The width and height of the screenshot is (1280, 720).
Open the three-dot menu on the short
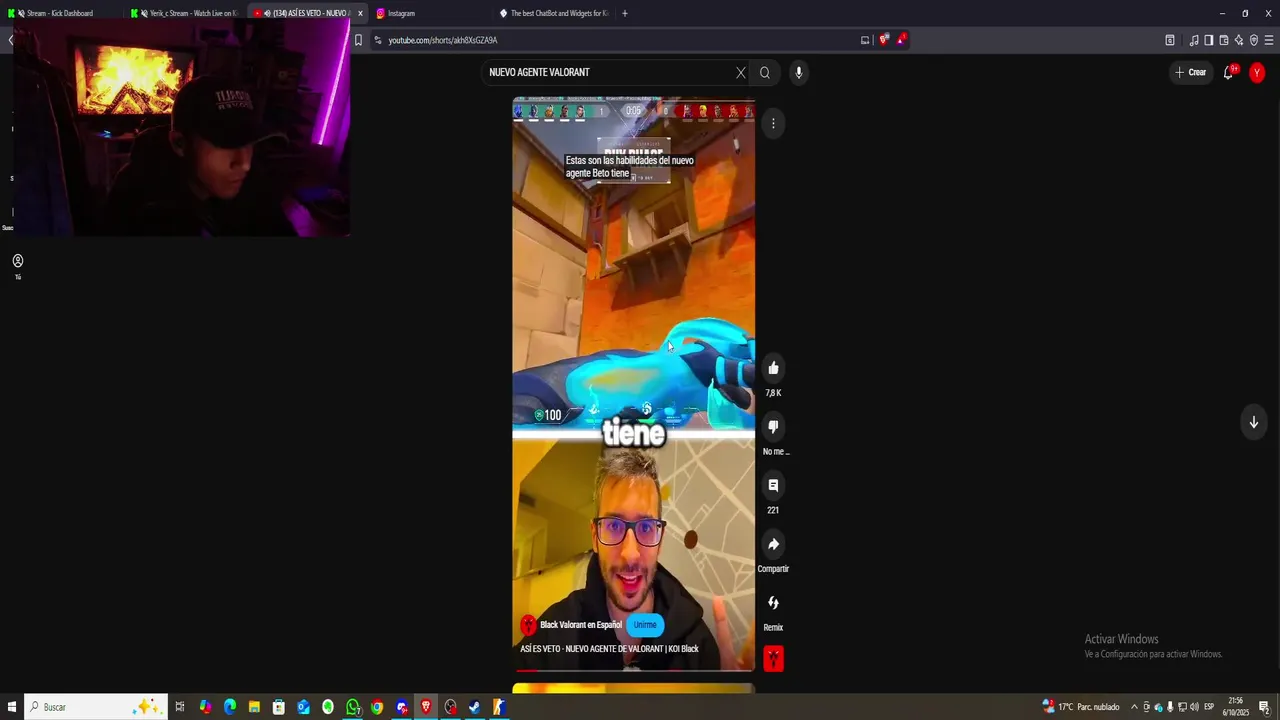tap(773, 123)
